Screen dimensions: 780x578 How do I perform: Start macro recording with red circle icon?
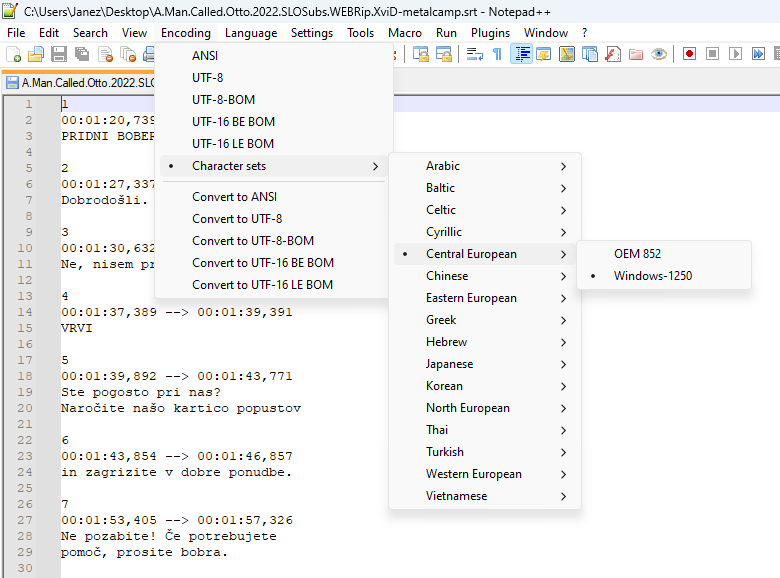(690, 54)
